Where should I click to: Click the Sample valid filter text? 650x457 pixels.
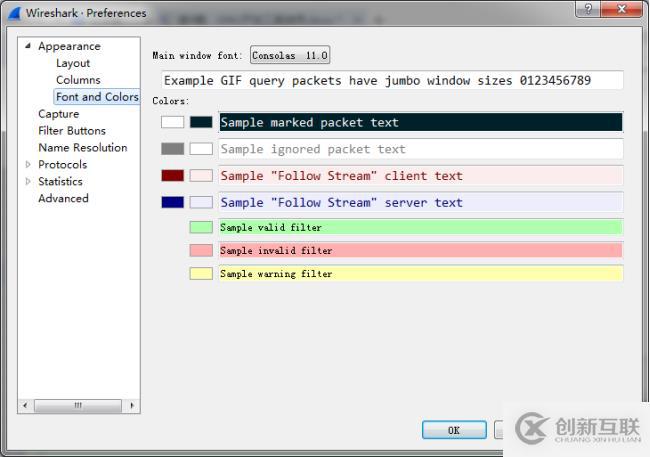tap(421, 227)
